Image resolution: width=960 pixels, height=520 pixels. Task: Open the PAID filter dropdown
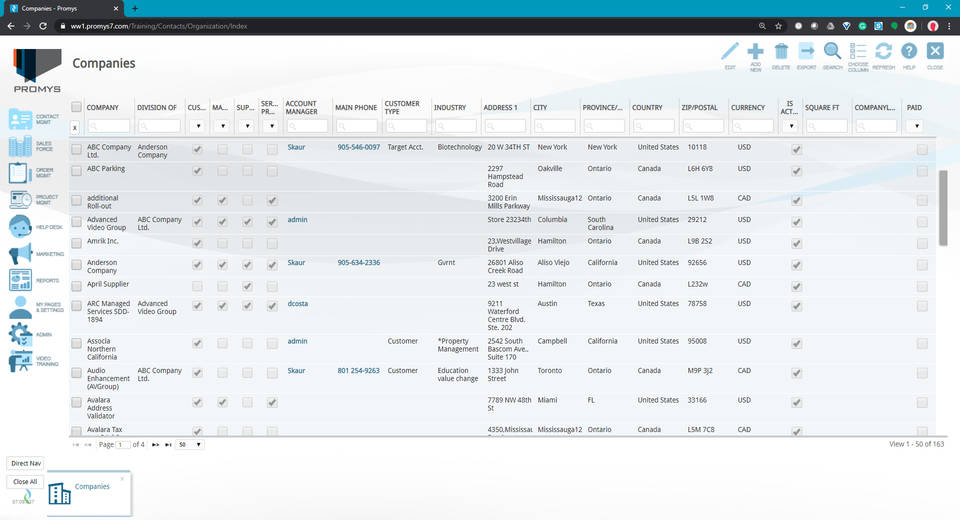pyautogui.click(x=915, y=126)
